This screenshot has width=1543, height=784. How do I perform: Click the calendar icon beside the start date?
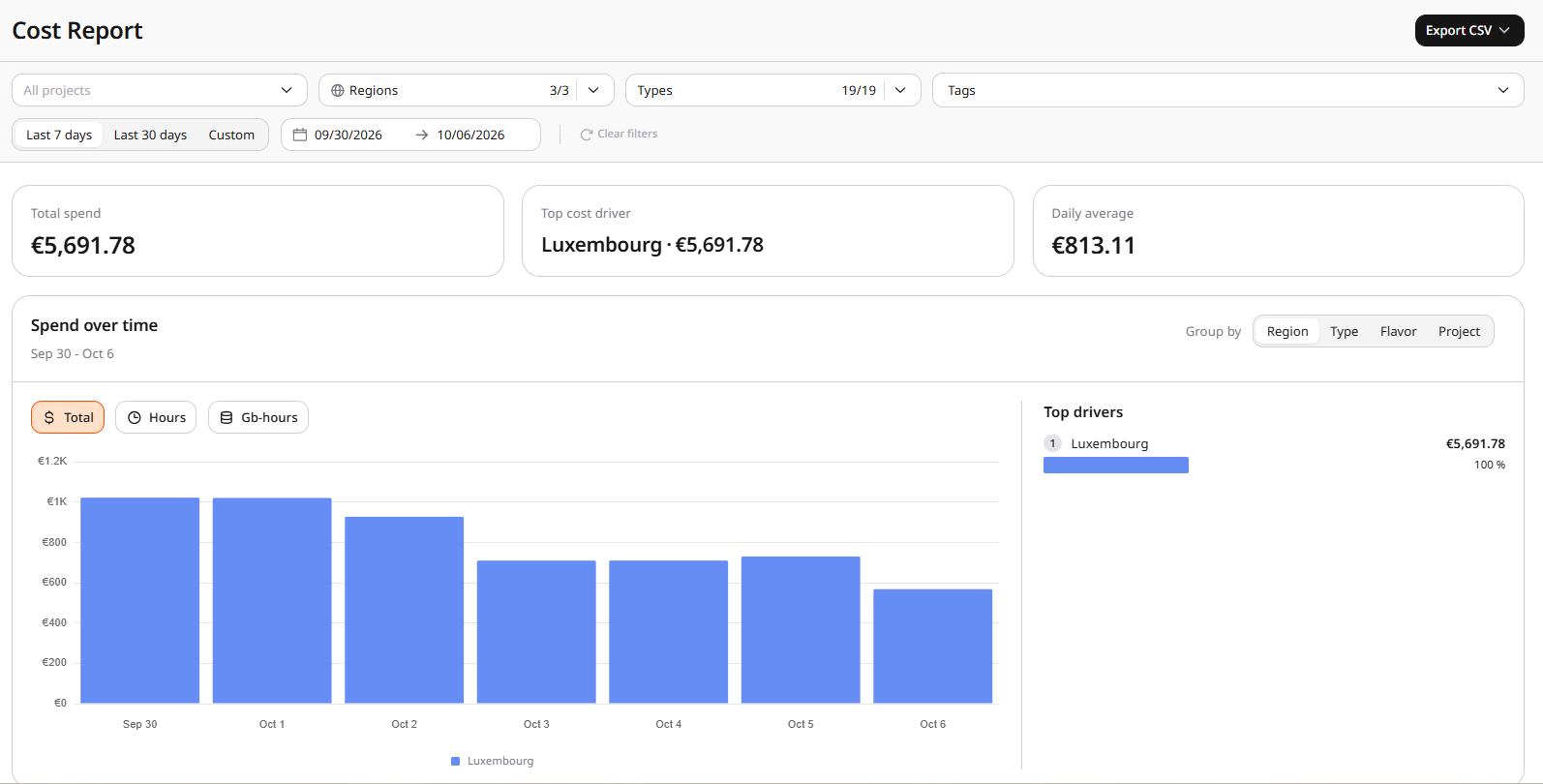[300, 135]
